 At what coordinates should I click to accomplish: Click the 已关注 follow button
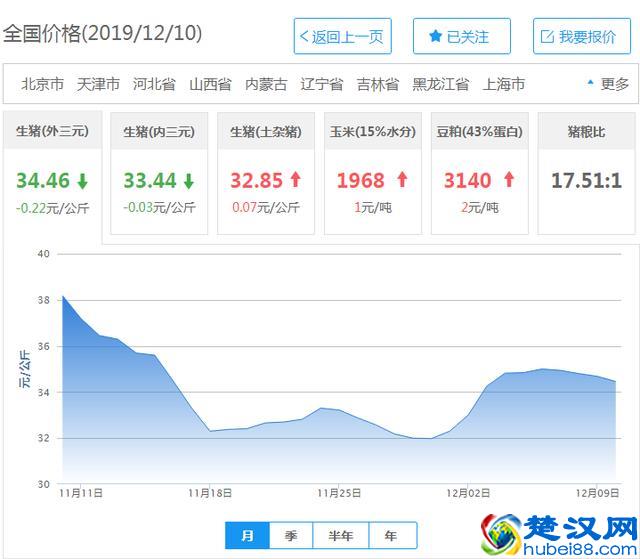tap(462, 36)
